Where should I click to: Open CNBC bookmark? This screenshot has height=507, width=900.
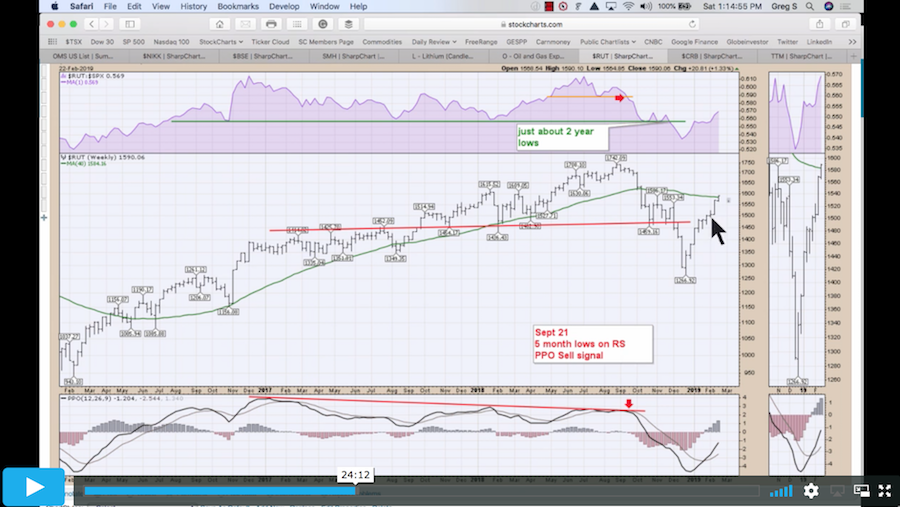(653, 42)
